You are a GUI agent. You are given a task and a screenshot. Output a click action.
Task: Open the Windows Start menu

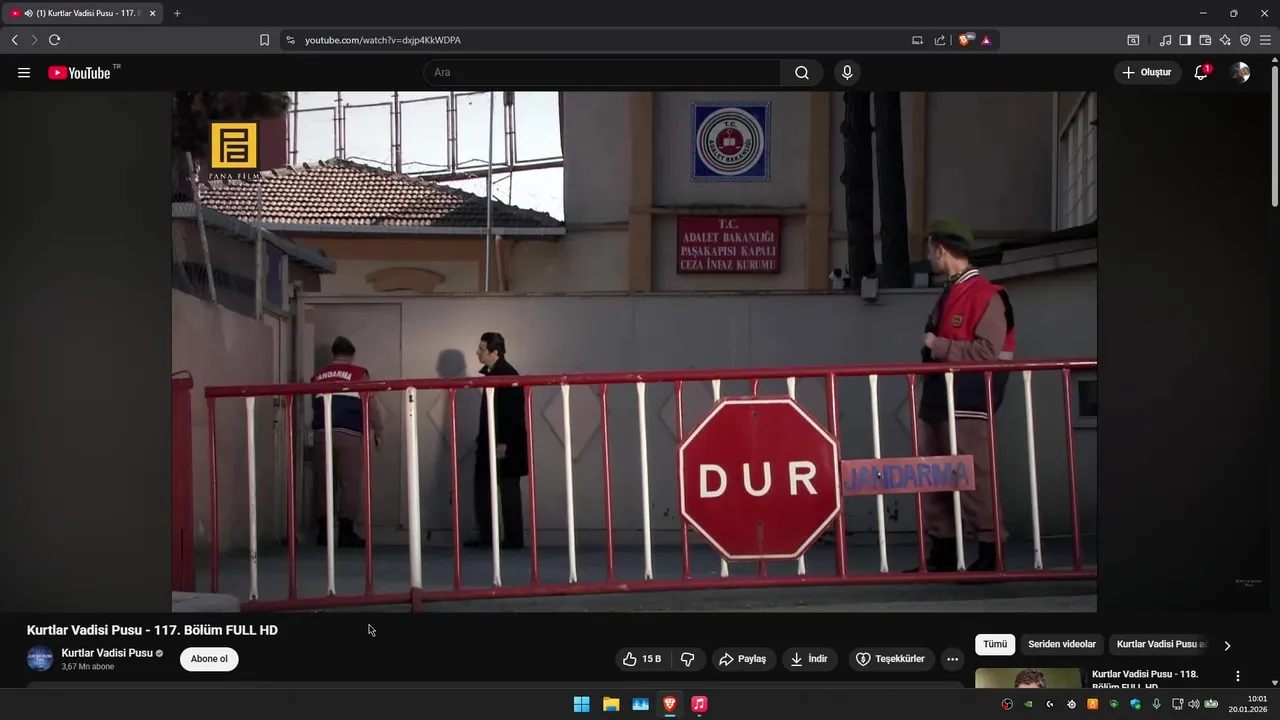pyautogui.click(x=581, y=704)
